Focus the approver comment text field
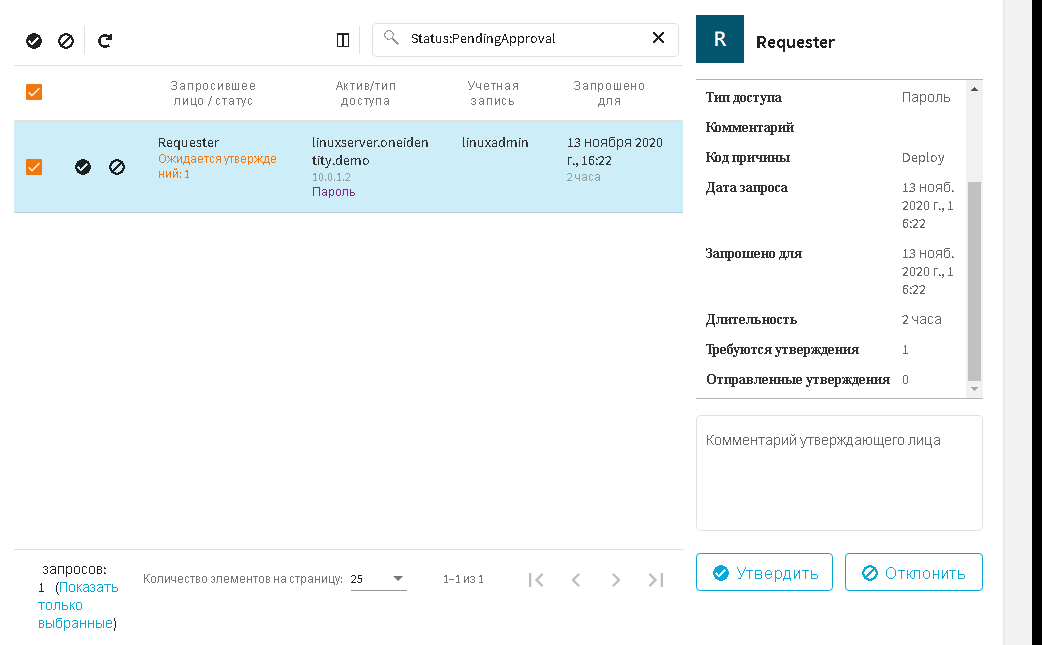Screen dimensions: 1042x645 tap(839, 473)
